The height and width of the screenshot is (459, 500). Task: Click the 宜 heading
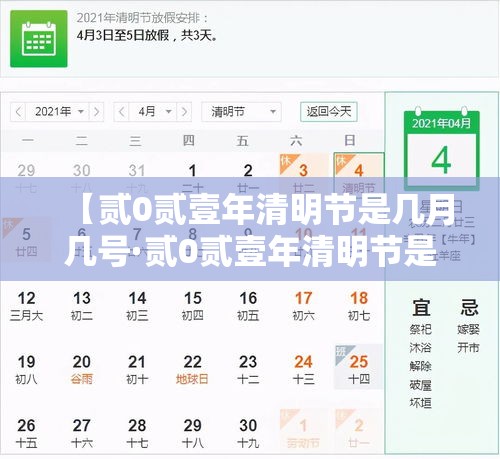point(421,307)
